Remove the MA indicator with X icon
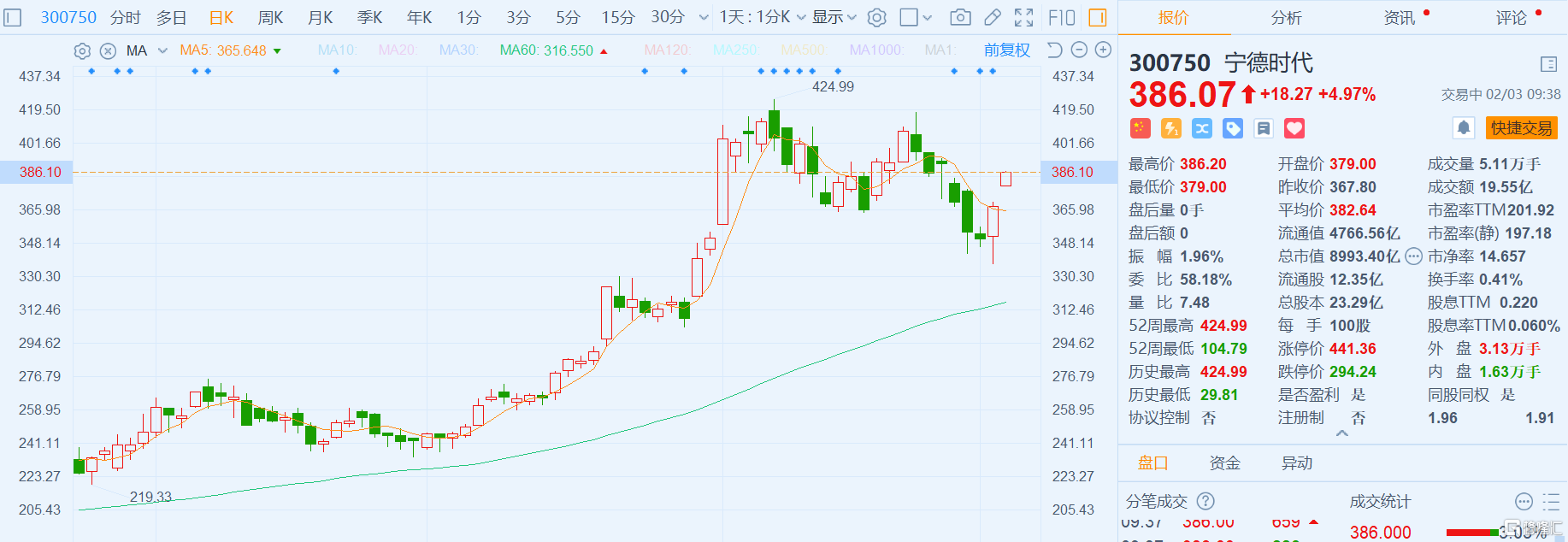 pos(108,51)
